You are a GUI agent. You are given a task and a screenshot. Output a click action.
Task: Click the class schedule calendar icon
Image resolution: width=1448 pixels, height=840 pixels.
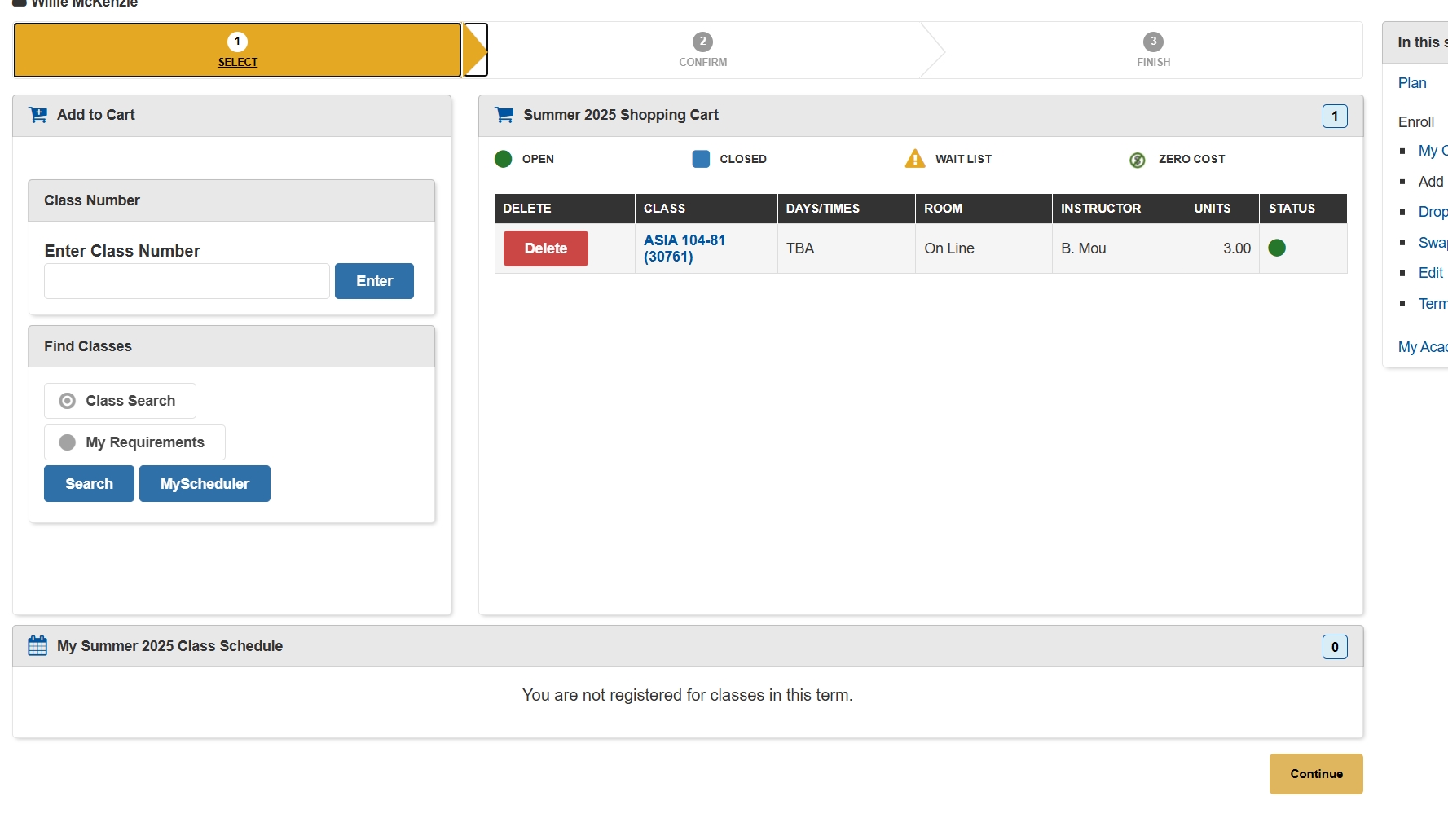pos(37,646)
